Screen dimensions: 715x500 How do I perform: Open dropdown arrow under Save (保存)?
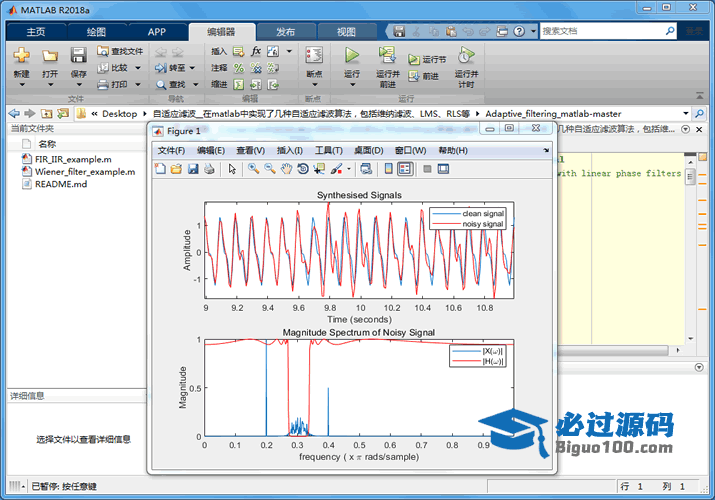click(x=79, y=85)
